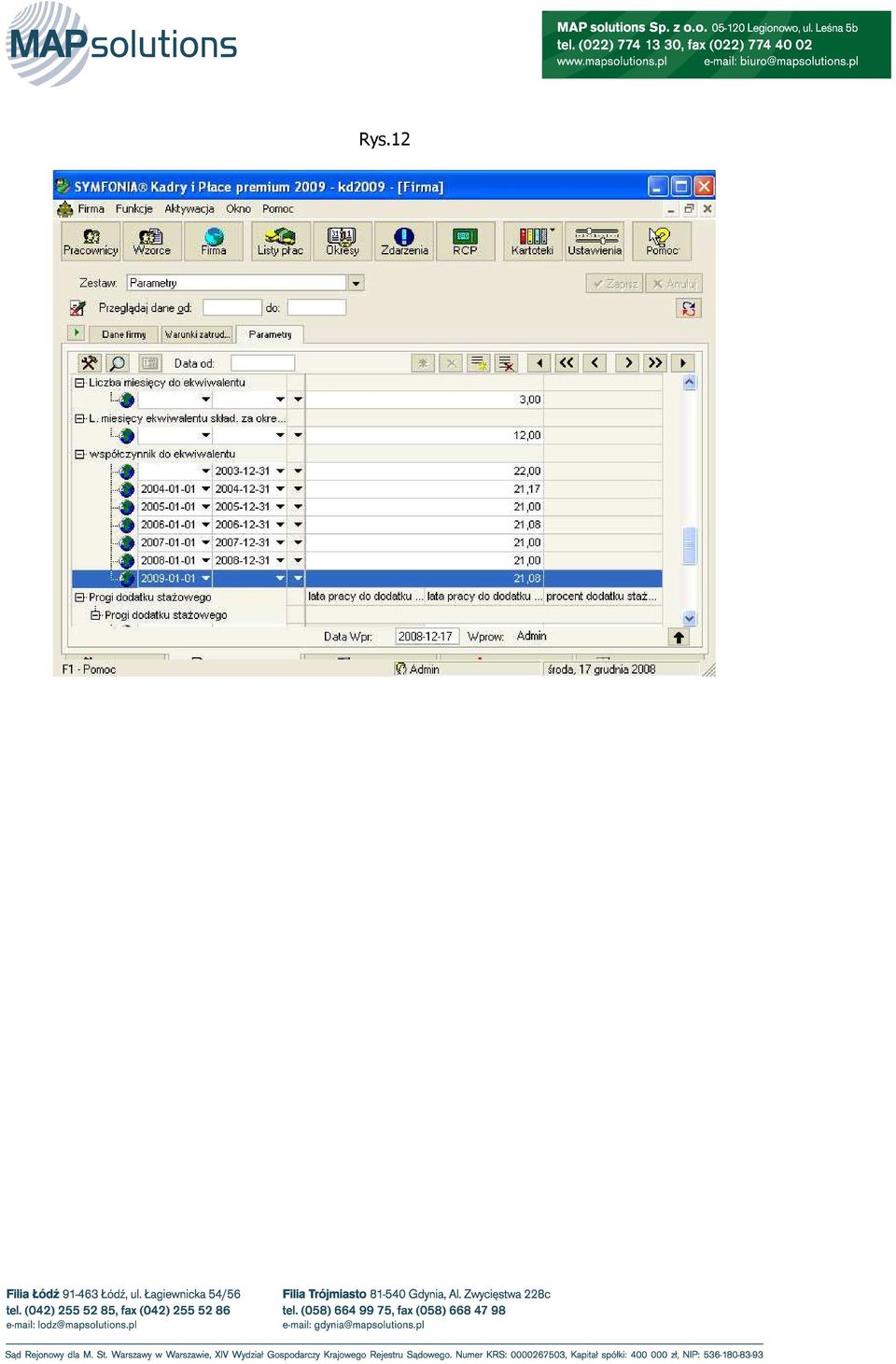Click the Anuluj button
The width and height of the screenshot is (896, 1364).
674,284
